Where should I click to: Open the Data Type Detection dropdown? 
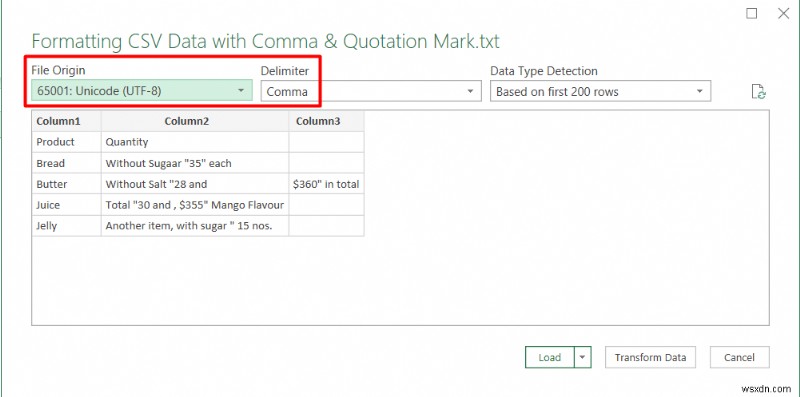point(601,91)
